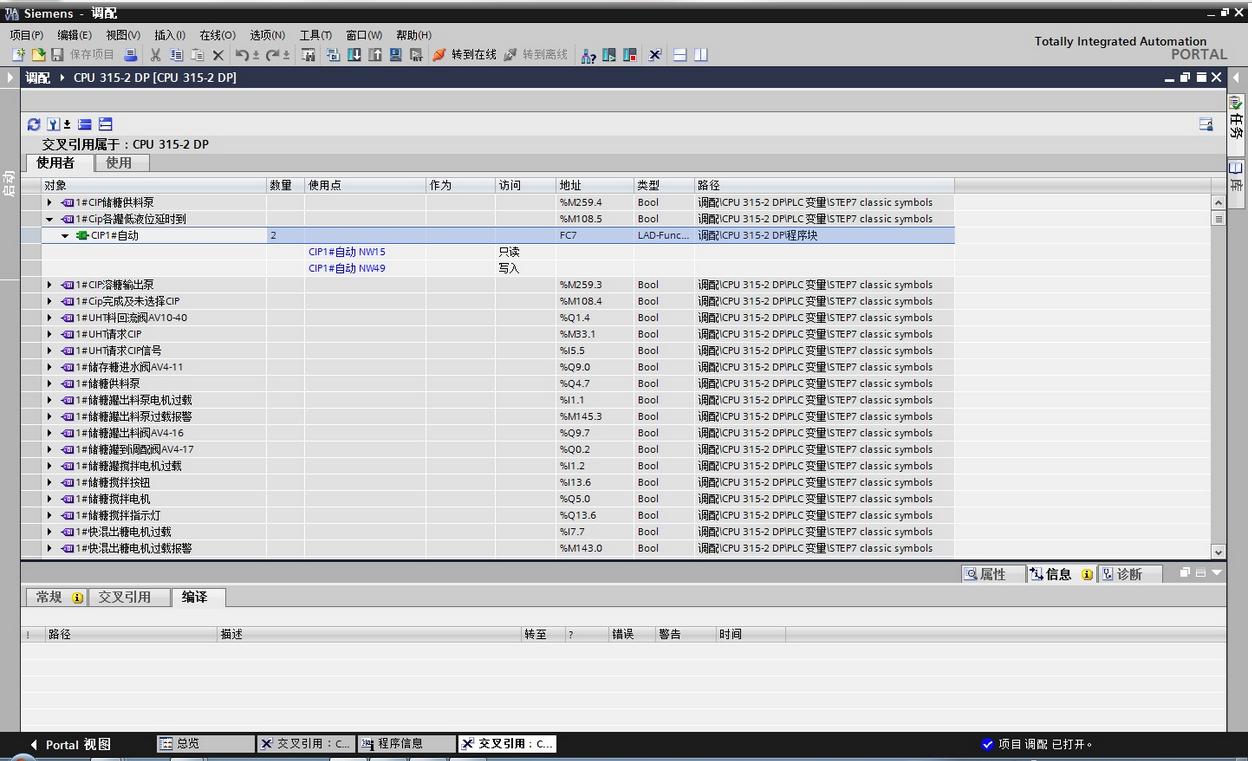Collapse the CIP1#自动 FC7 entry
1252x761 pixels.
click(x=65, y=236)
